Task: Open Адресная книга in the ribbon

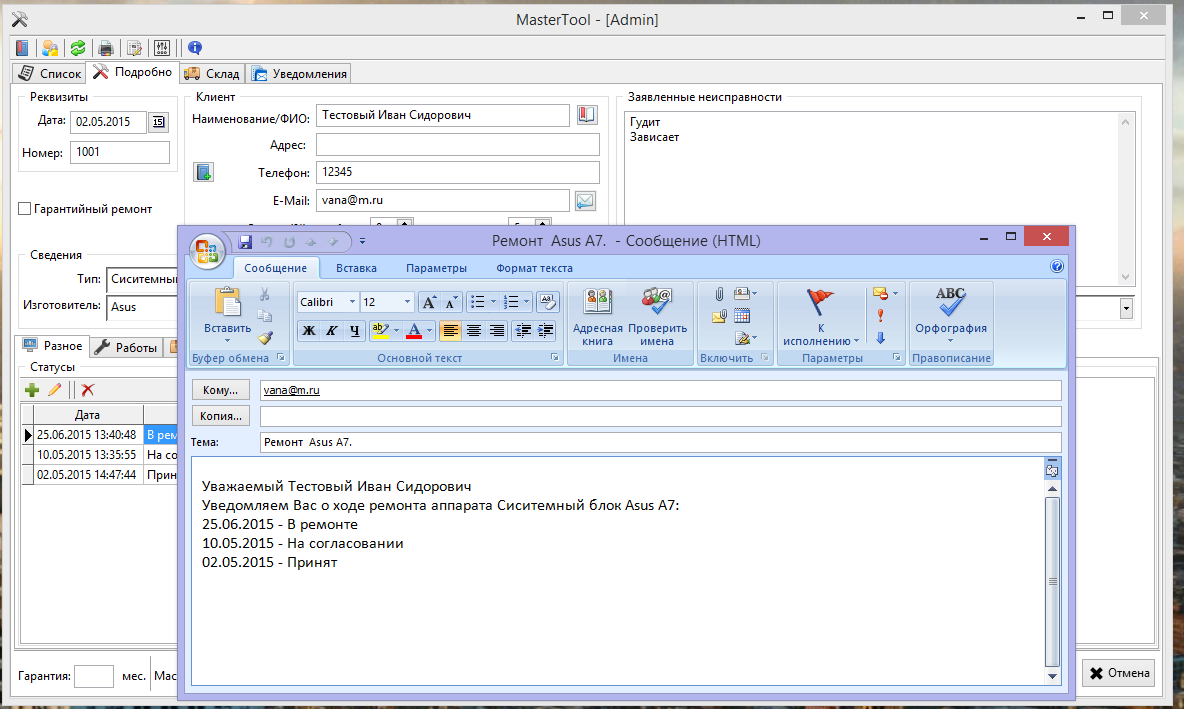Action: [x=597, y=317]
